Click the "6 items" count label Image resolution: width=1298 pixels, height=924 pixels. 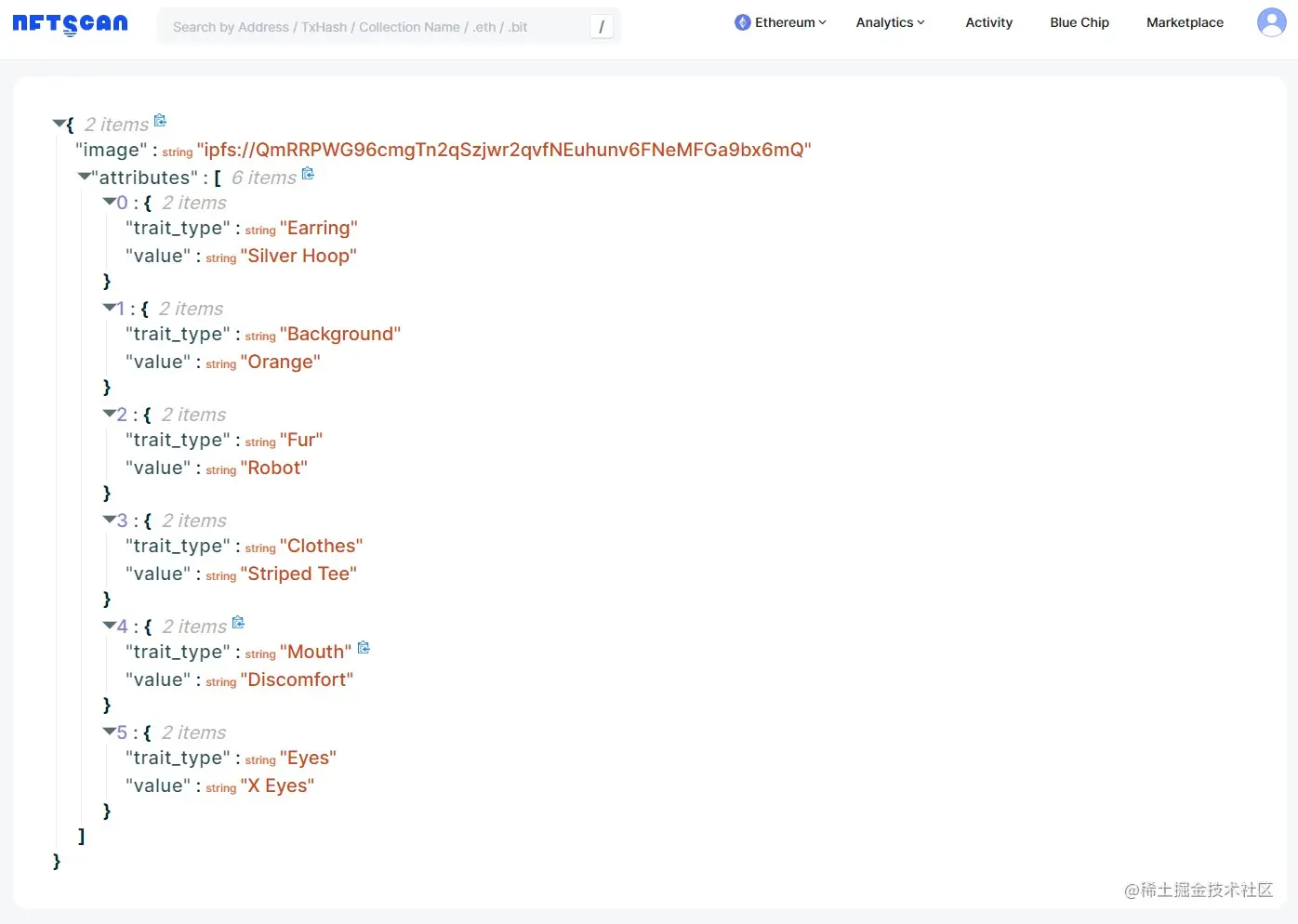[x=264, y=178]
